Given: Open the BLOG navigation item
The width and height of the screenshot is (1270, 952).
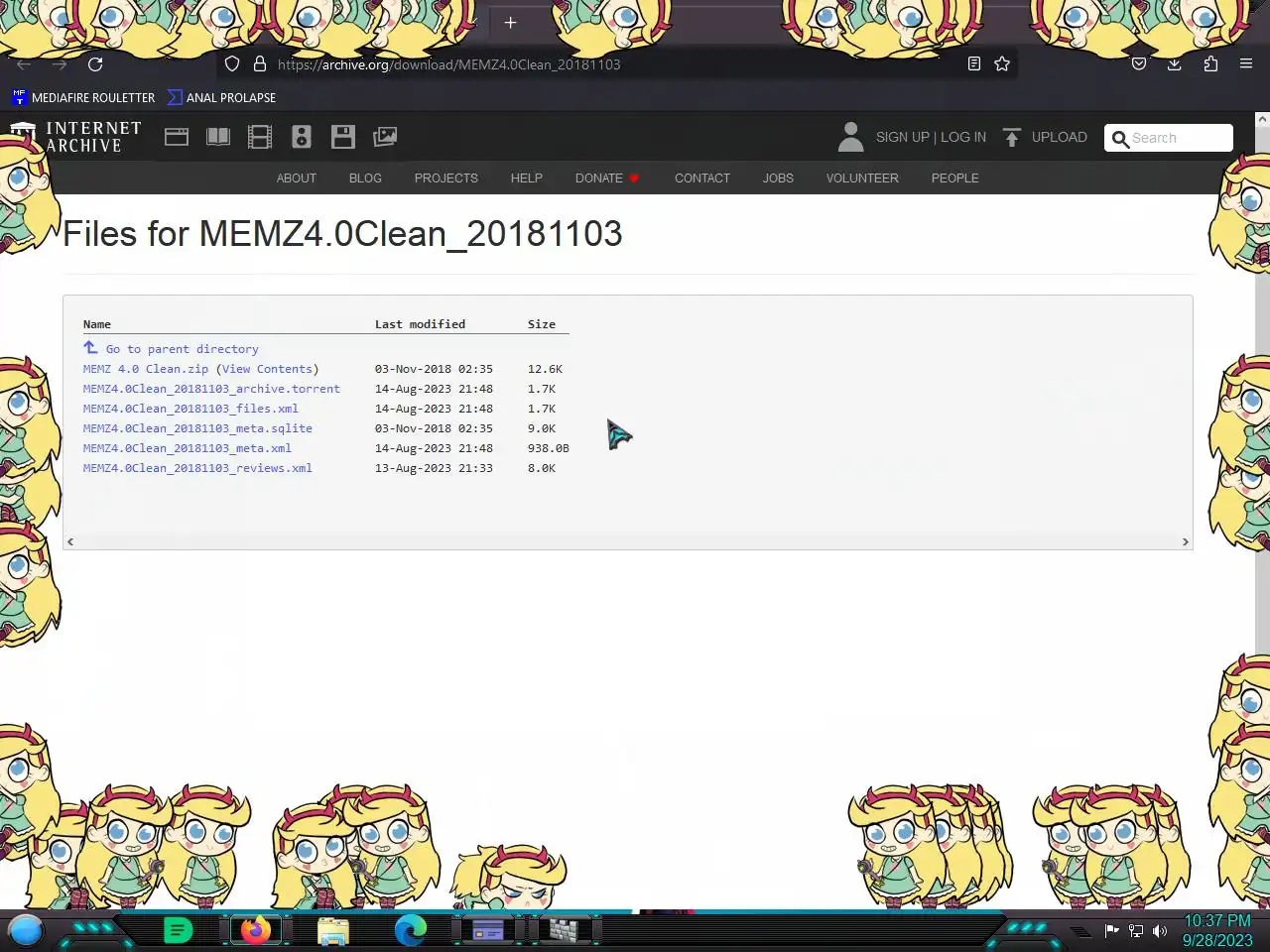Looking at the screenshot, I should [365, 178].
